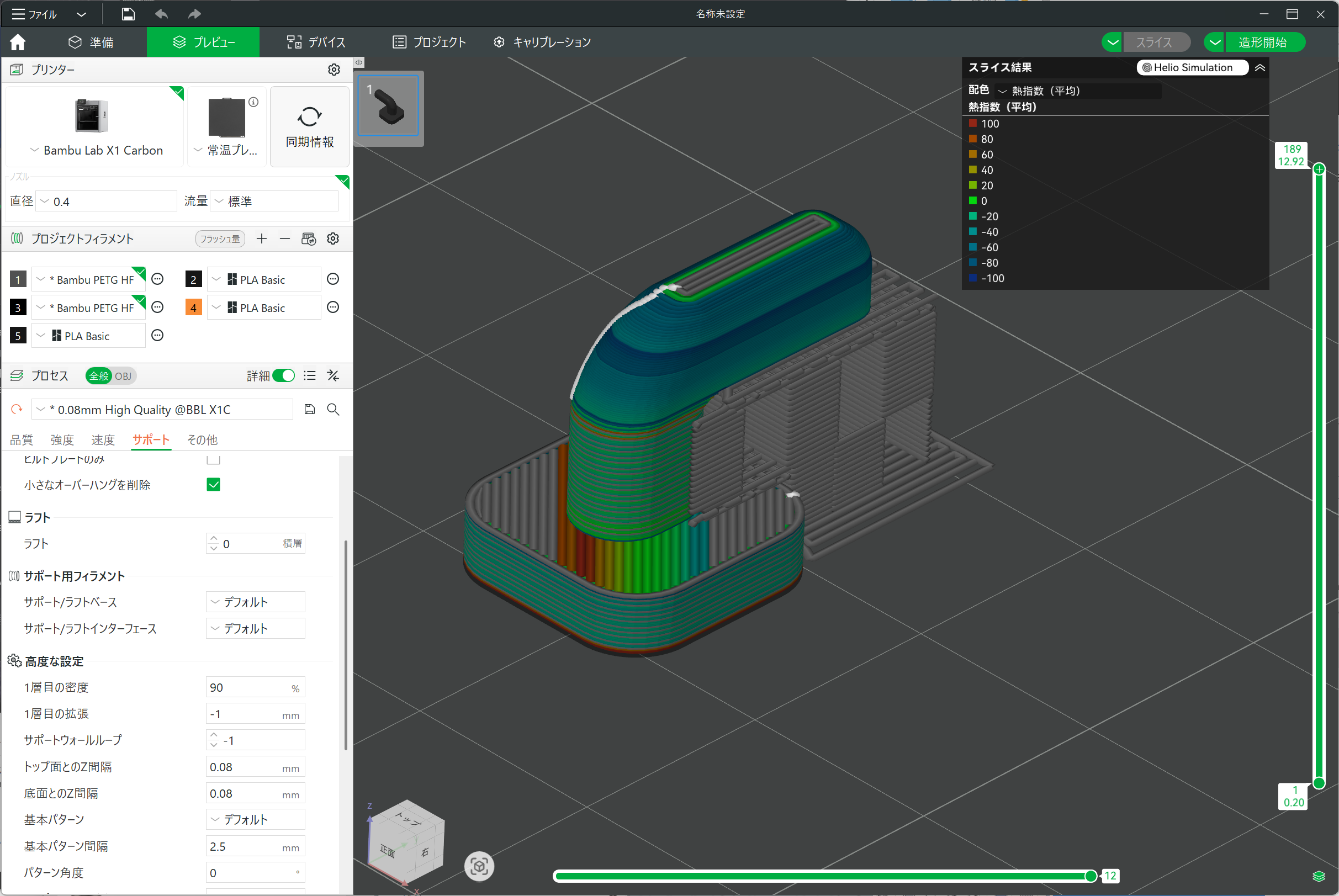Save the process preset icon
Viewport: 1339px width, 896px height.
click(x=310, y=409)
